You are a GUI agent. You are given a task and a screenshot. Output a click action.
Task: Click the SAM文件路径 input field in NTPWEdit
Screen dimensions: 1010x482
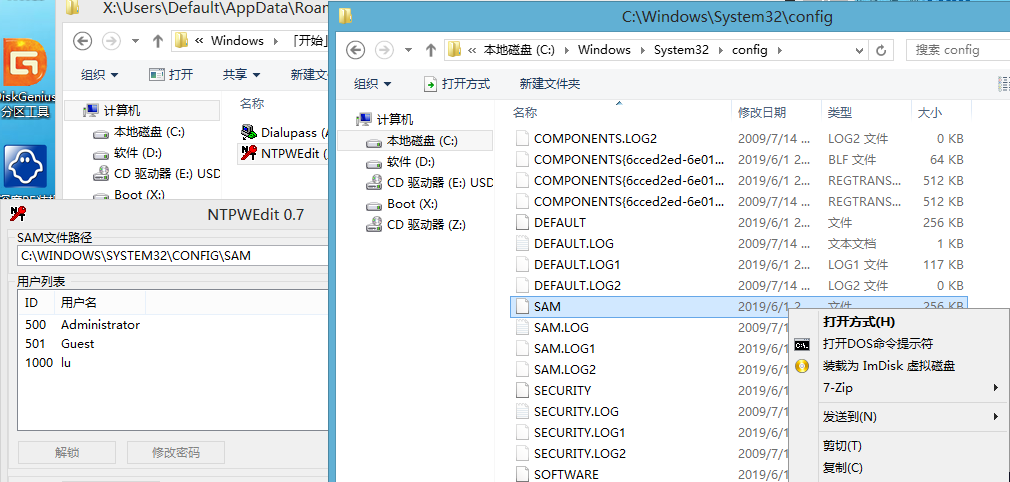[x=173, y=256]
